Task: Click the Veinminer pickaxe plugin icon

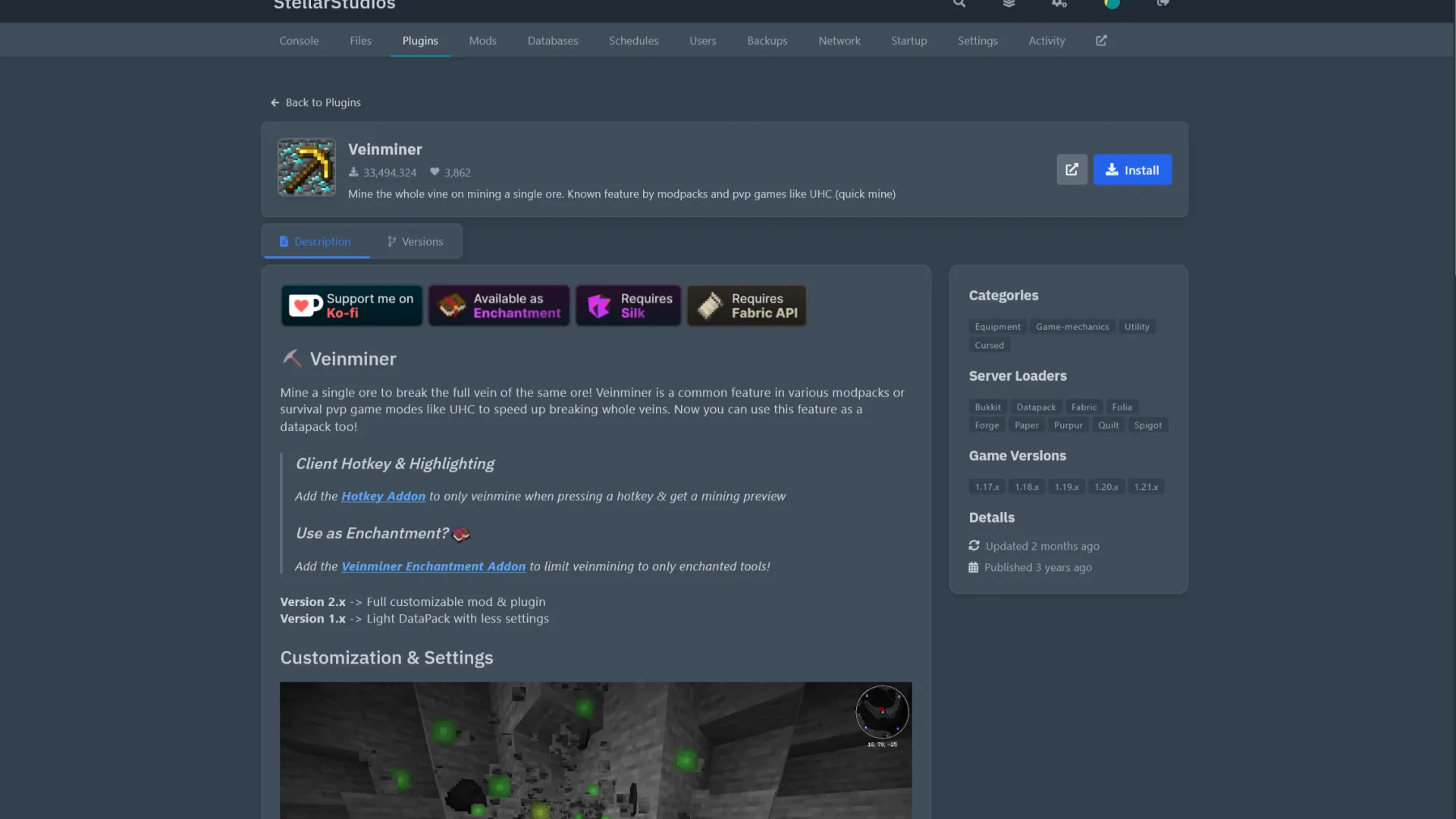Action: coord(306,168)
